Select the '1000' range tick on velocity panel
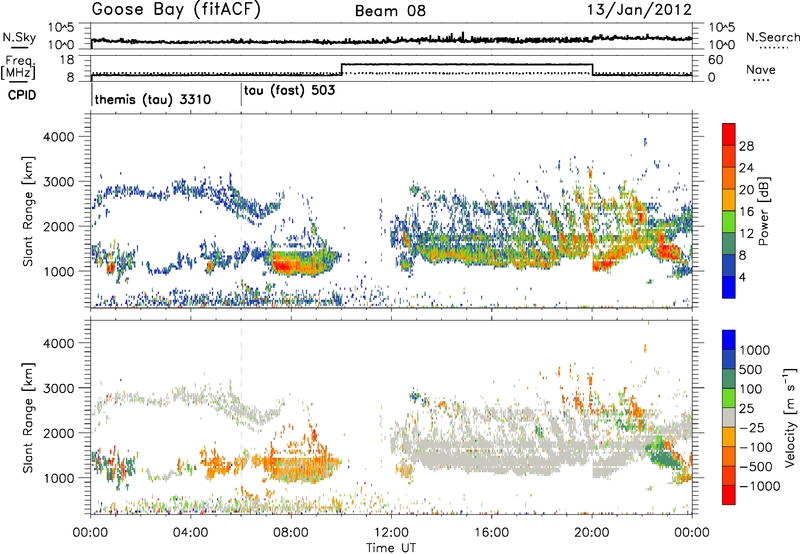Screen dimensions: 800x554 tap(58, 478)
